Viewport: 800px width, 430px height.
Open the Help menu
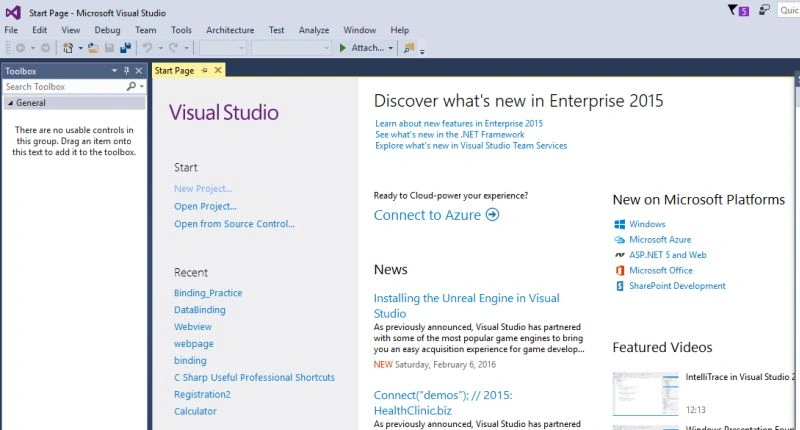[x=399, y=30]
